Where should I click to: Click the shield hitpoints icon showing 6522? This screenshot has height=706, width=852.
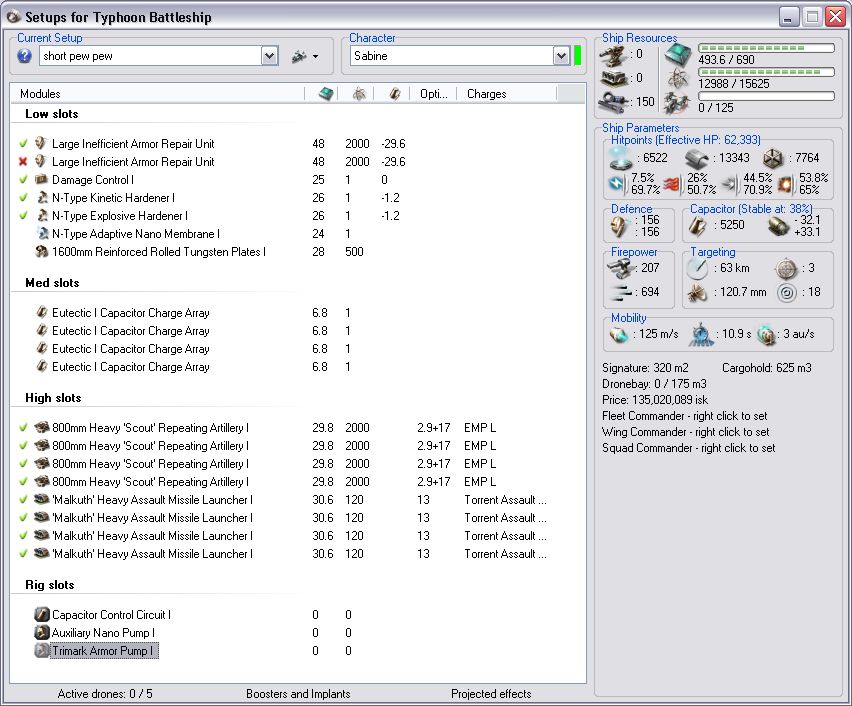[621, 158]
